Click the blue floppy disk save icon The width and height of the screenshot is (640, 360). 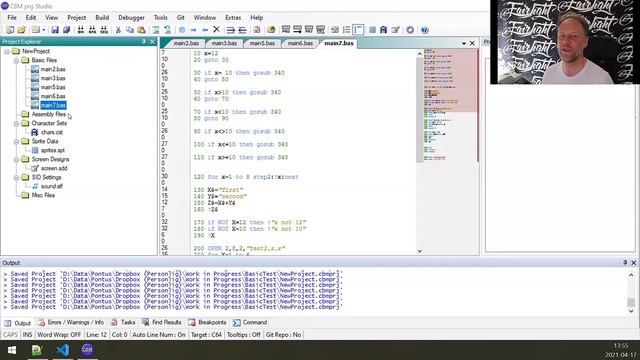[x=55, y=30]
